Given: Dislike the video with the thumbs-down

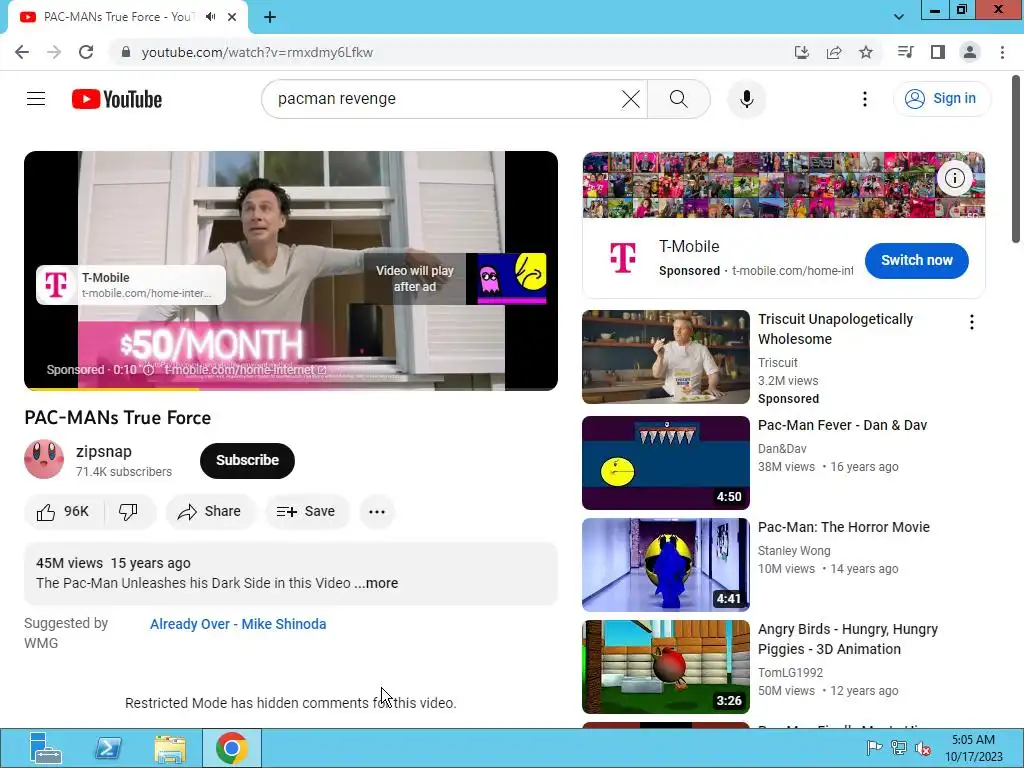Looking at the screenshot, I should tap(129, 511).
